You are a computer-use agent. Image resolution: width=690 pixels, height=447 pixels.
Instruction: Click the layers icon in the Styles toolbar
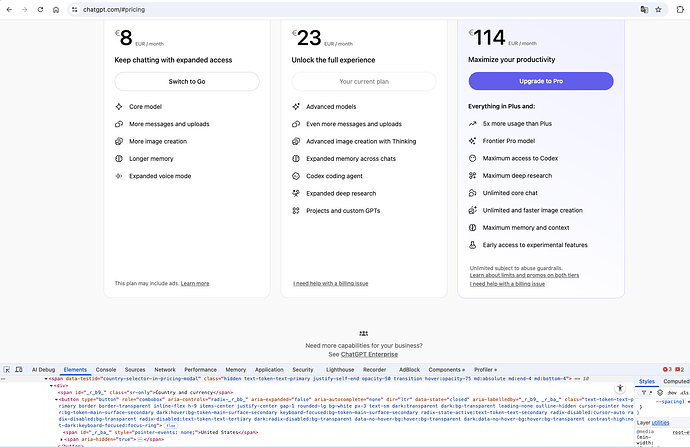point(660,392)
